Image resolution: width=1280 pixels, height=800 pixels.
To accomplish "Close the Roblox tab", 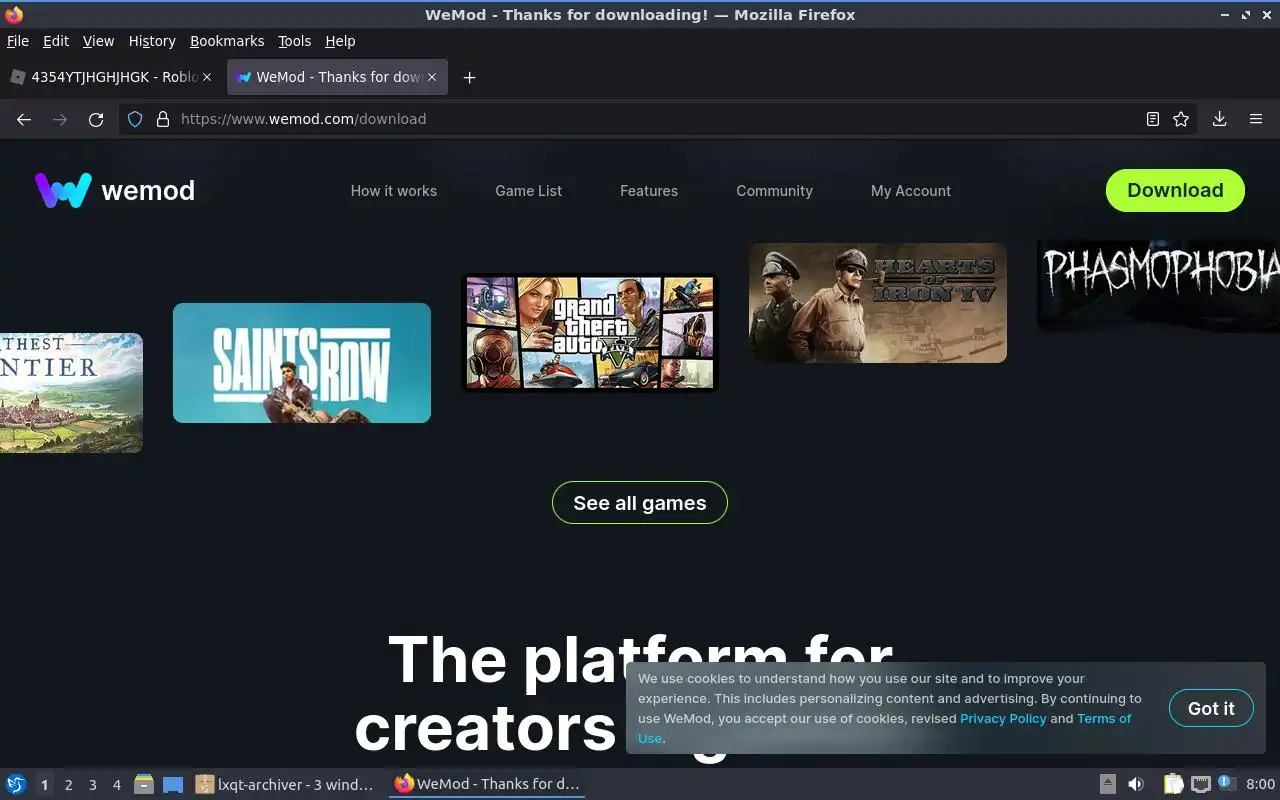I will [x=207, y=77].
